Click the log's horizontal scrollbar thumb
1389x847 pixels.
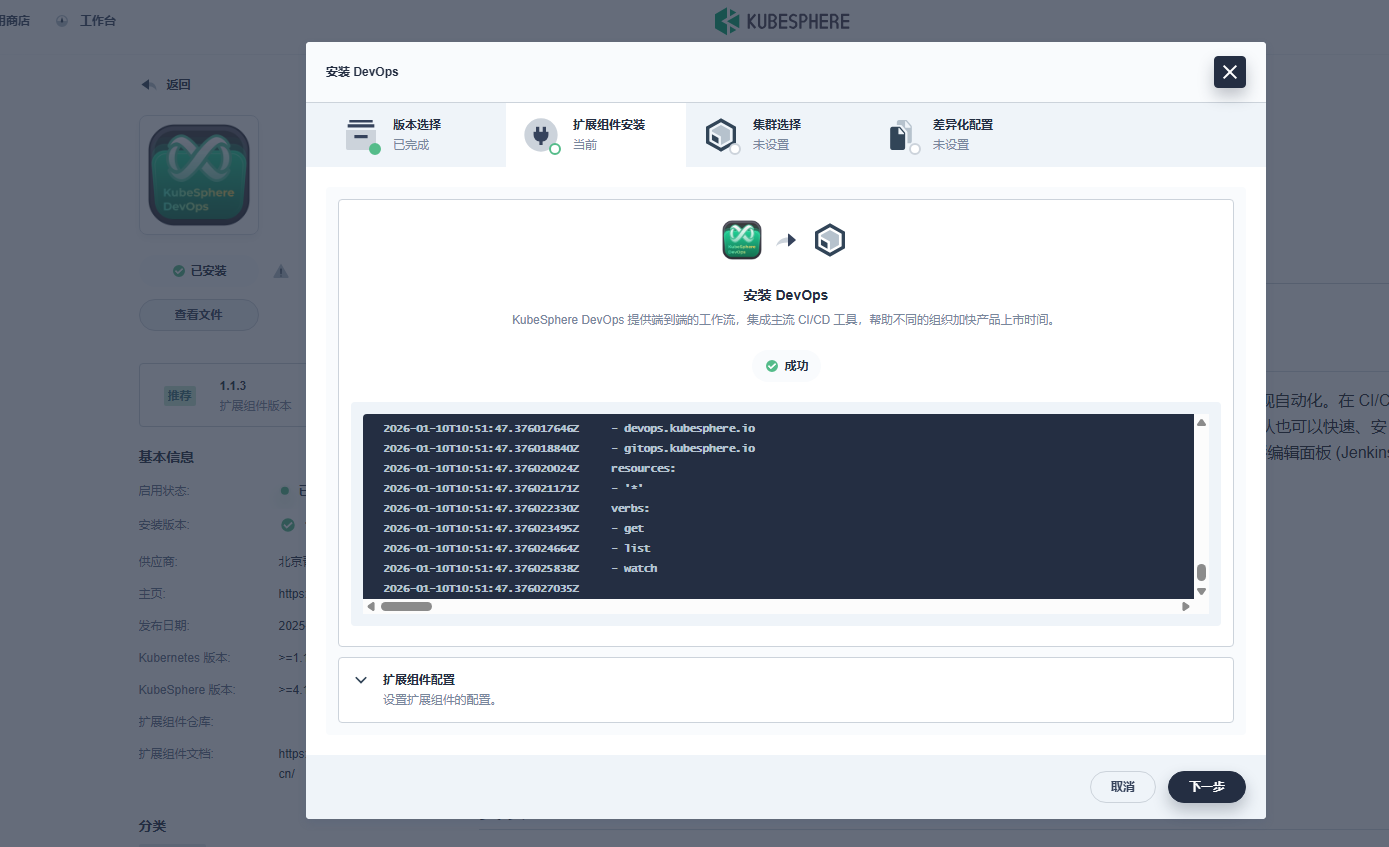tap(406, 606)
